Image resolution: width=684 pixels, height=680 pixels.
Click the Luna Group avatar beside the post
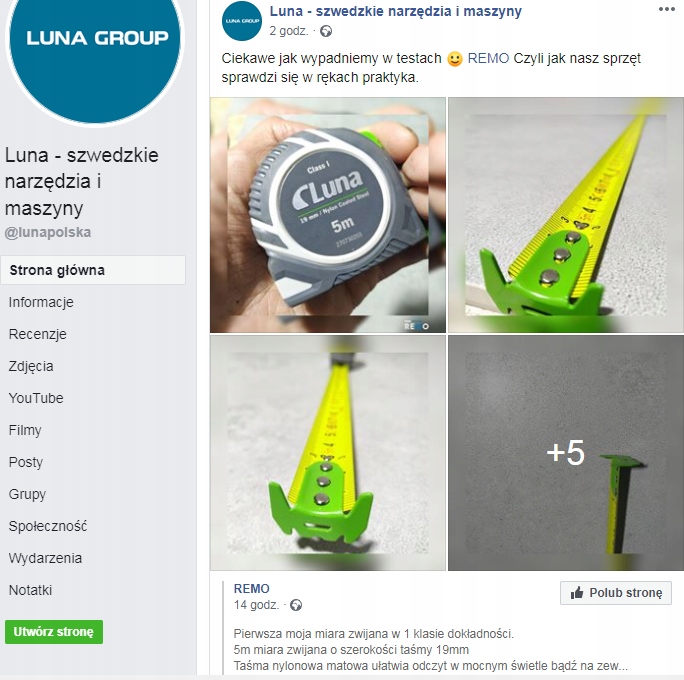[242, 21]
